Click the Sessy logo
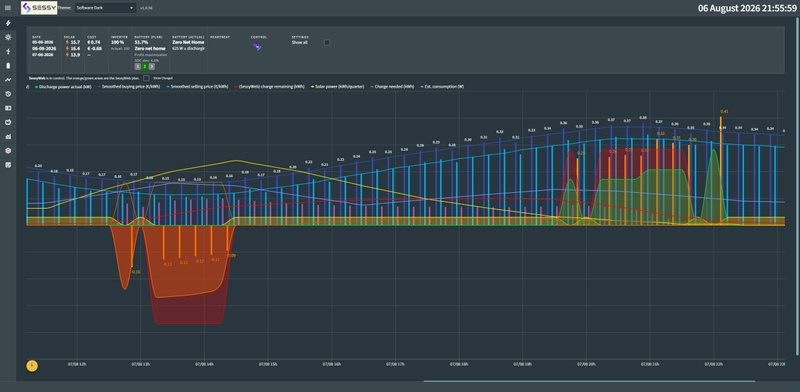 (39, 8)
